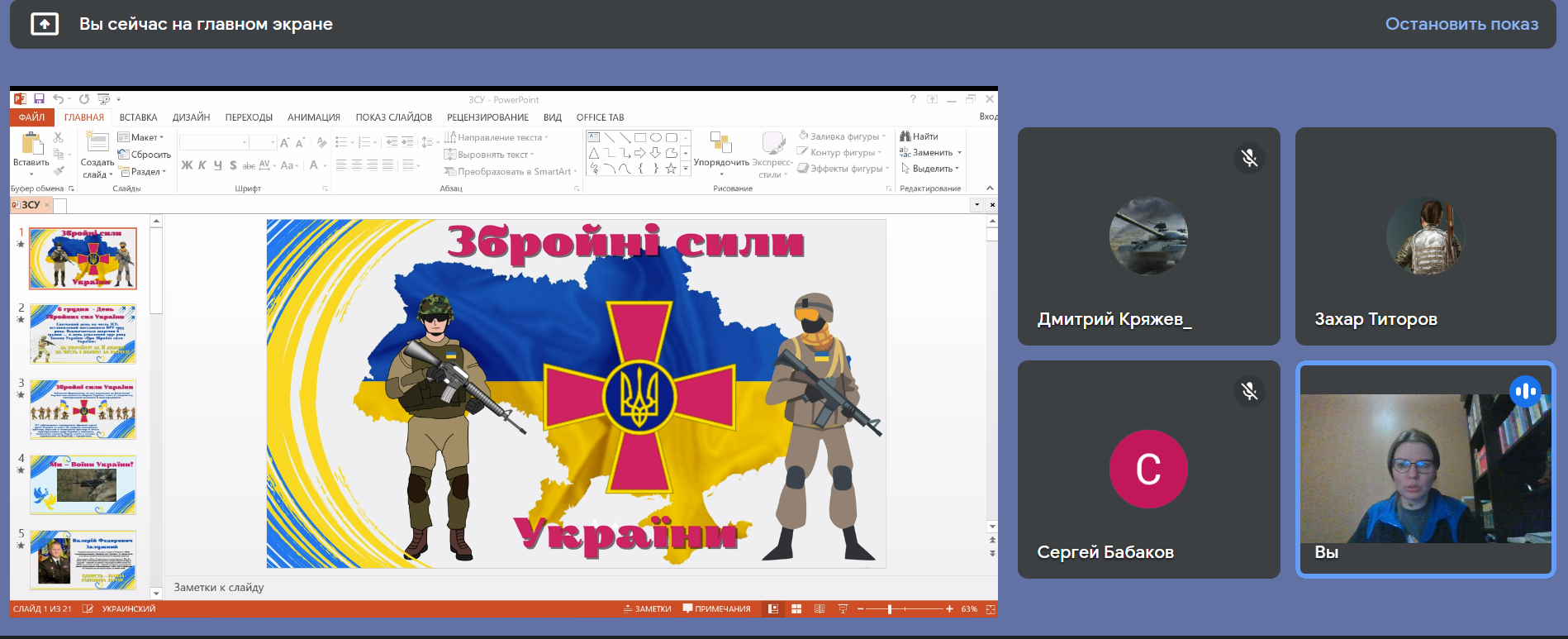
Task: Select the Format Painter brush icon
Action: click(x=58, y=170)
